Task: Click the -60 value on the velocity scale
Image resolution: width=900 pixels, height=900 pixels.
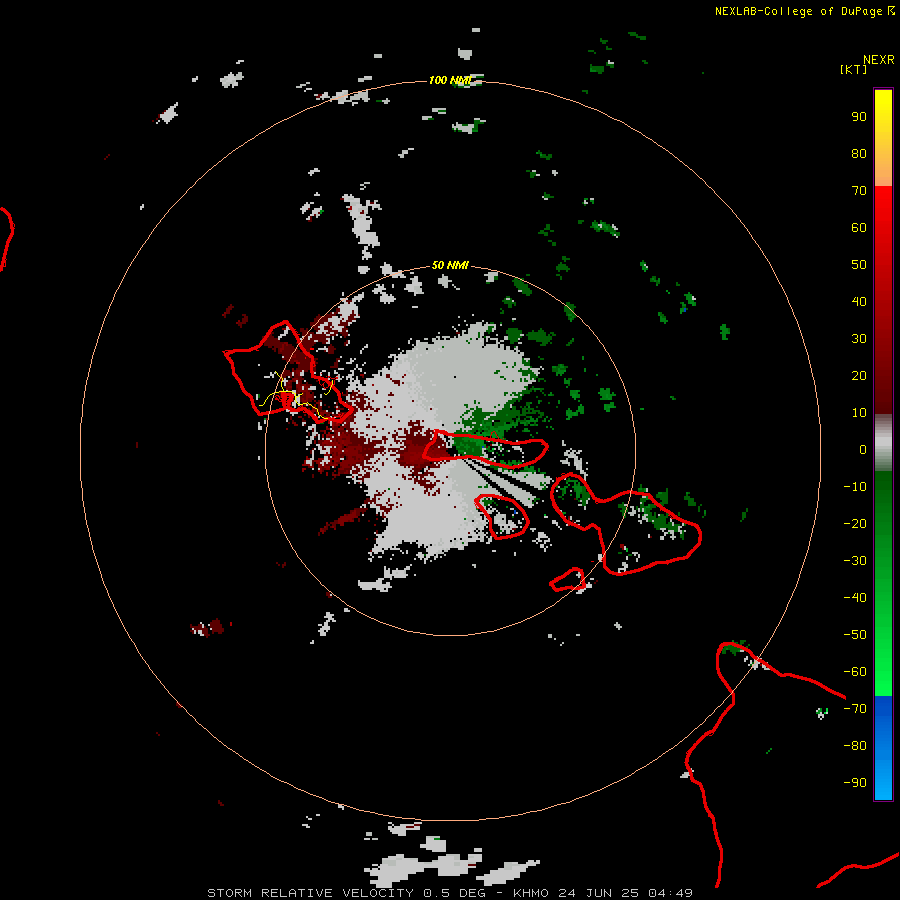Action: 855,672
